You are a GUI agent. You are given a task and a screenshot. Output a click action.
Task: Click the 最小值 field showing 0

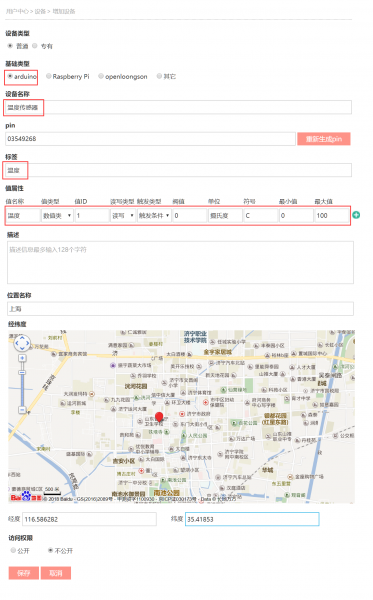[296, 215]
